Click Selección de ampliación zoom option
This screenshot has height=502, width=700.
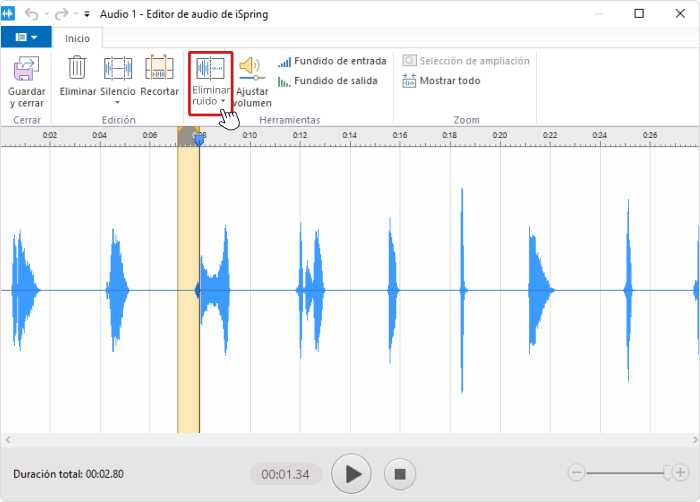[x=466, y=61]
